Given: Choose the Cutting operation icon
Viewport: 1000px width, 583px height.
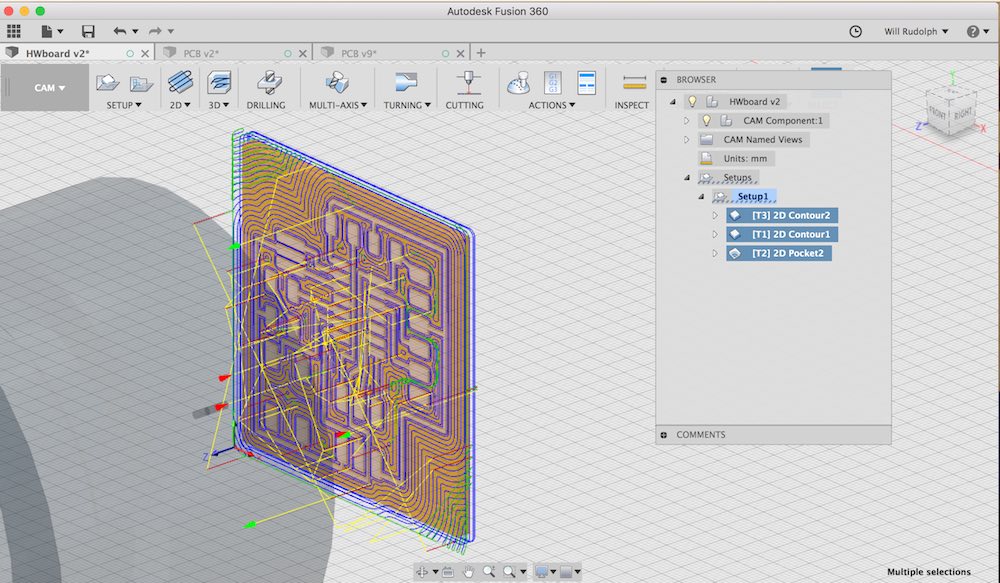Looking at the screenshot, I should click(468, 82).
